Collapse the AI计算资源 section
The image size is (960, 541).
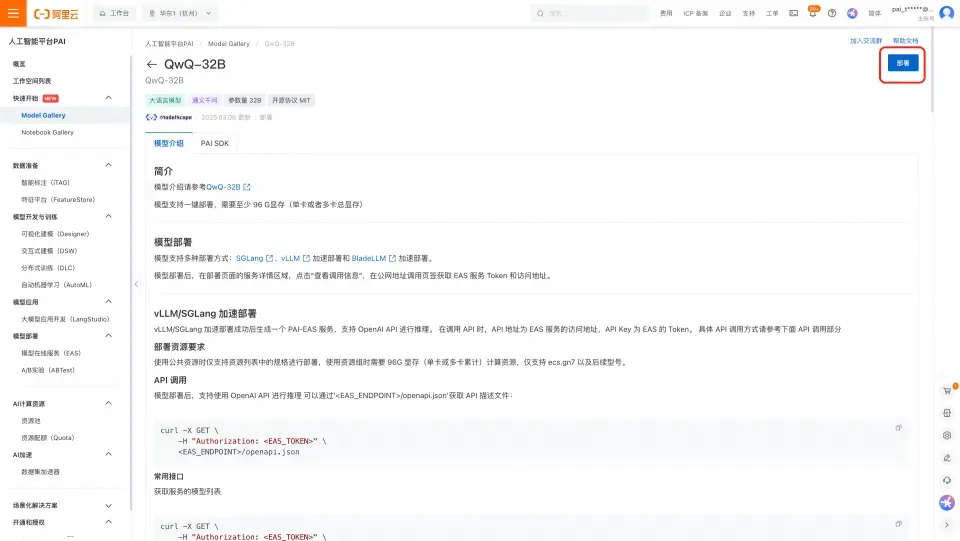point(108,403)
